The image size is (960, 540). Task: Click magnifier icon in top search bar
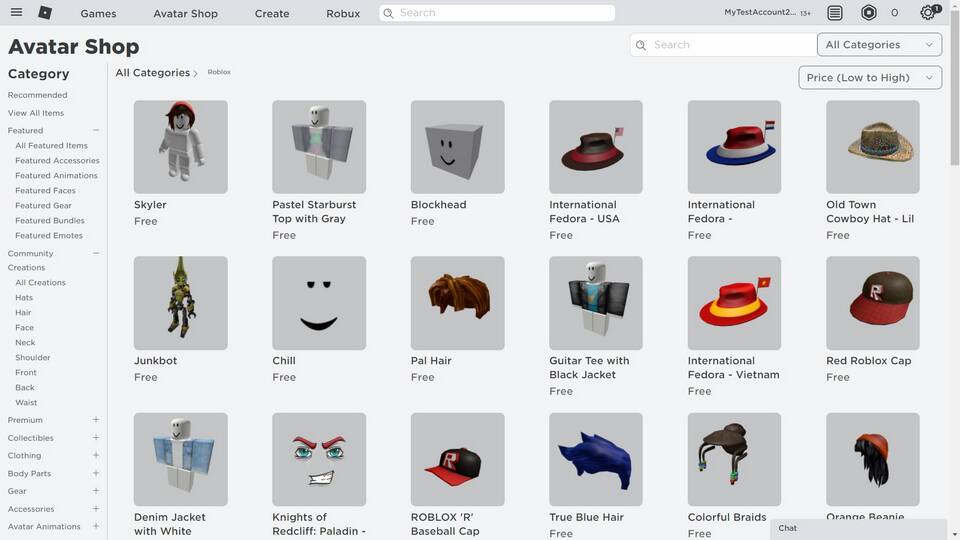pos(388,13)
